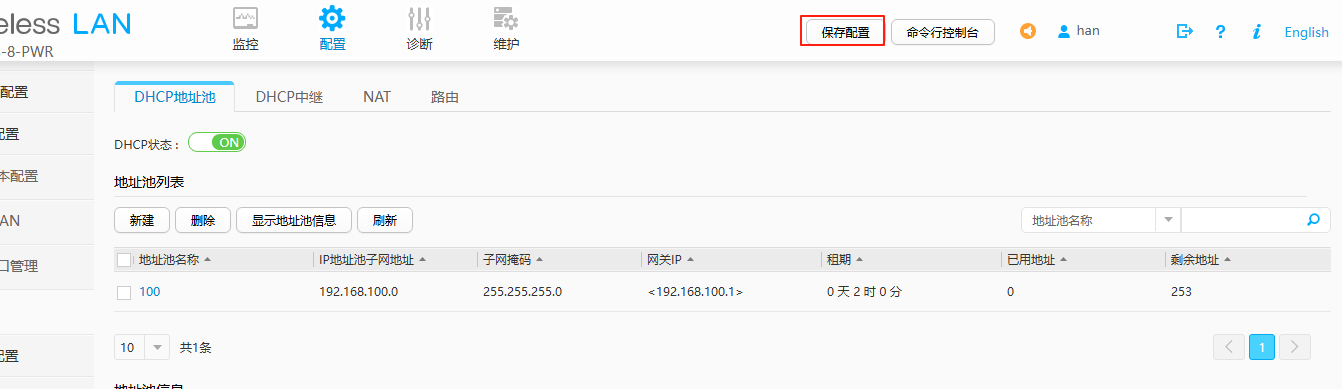The height and width of the screenshot is (389, 1342).
Task: Click the han username label
Action: click(1088, 31)
